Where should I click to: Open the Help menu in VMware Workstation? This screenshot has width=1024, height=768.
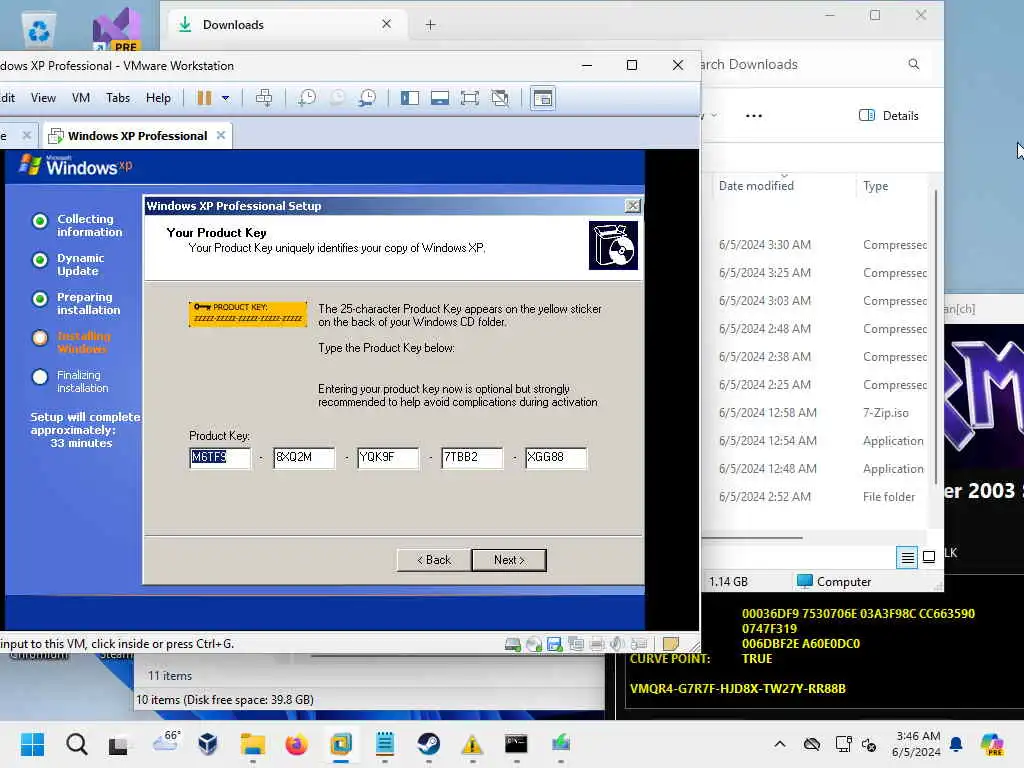[x=158, y=98]
